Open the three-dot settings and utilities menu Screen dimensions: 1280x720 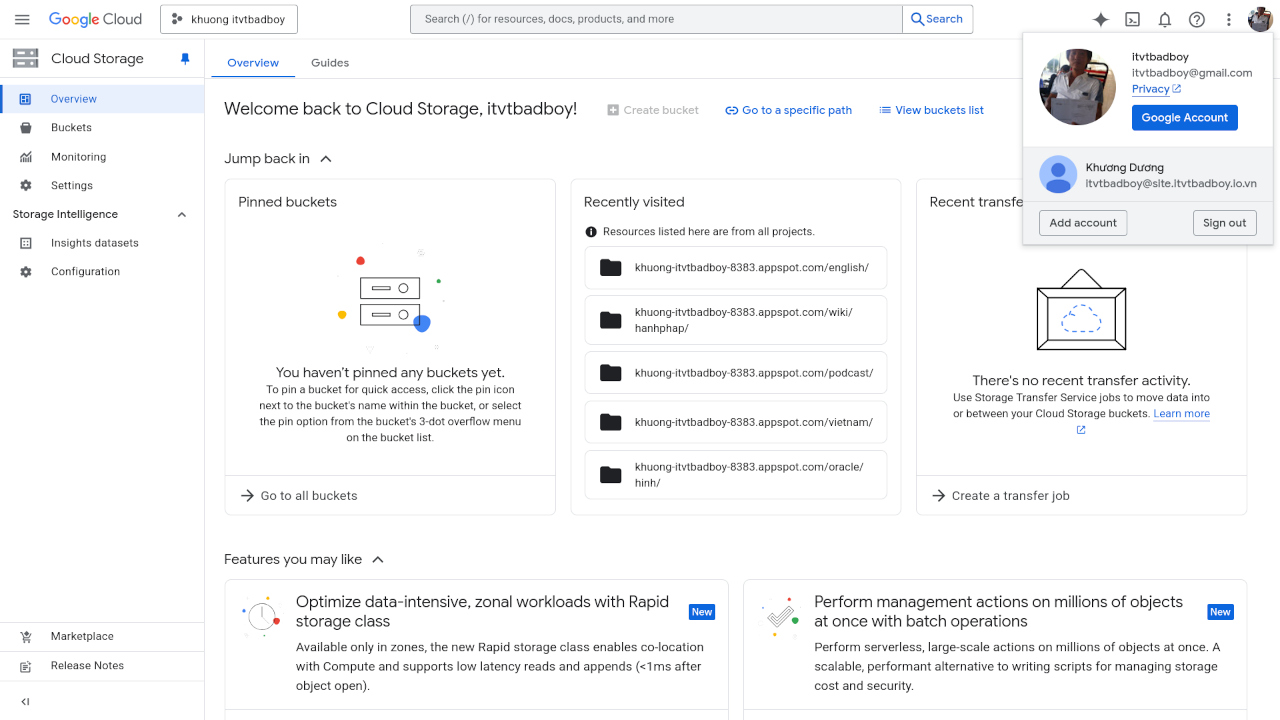(x=1229, y=19)
